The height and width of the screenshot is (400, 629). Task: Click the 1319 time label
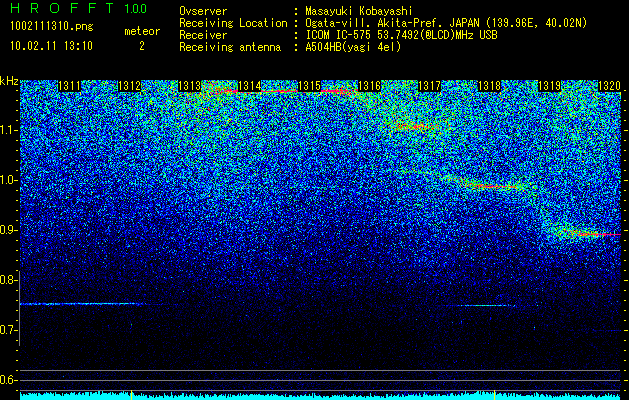pos(550,86)
